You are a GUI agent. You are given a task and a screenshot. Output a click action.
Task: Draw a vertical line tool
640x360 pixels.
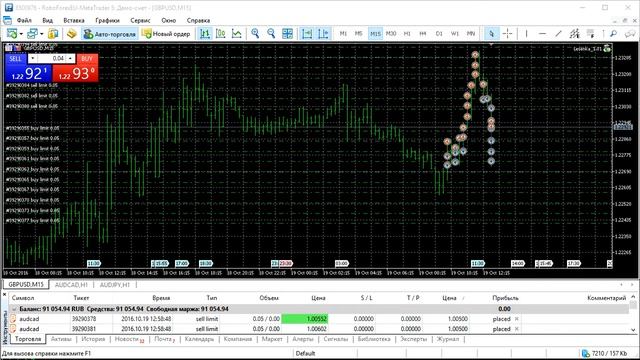(x=527, y=33)
